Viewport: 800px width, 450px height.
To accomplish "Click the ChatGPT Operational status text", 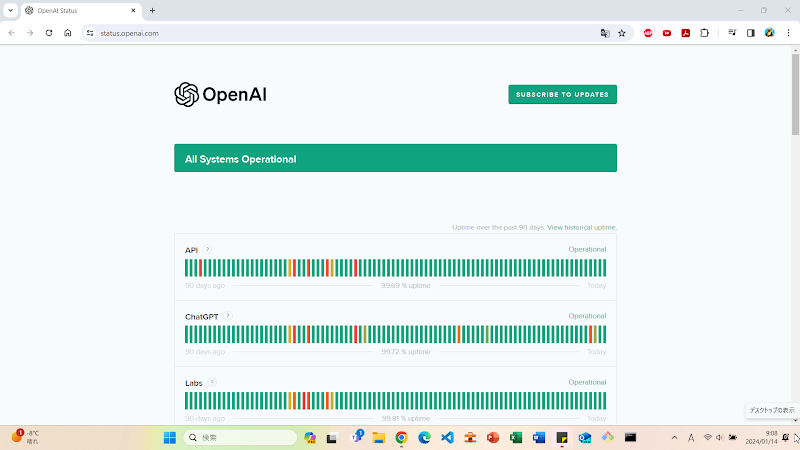I will point(587,316).
